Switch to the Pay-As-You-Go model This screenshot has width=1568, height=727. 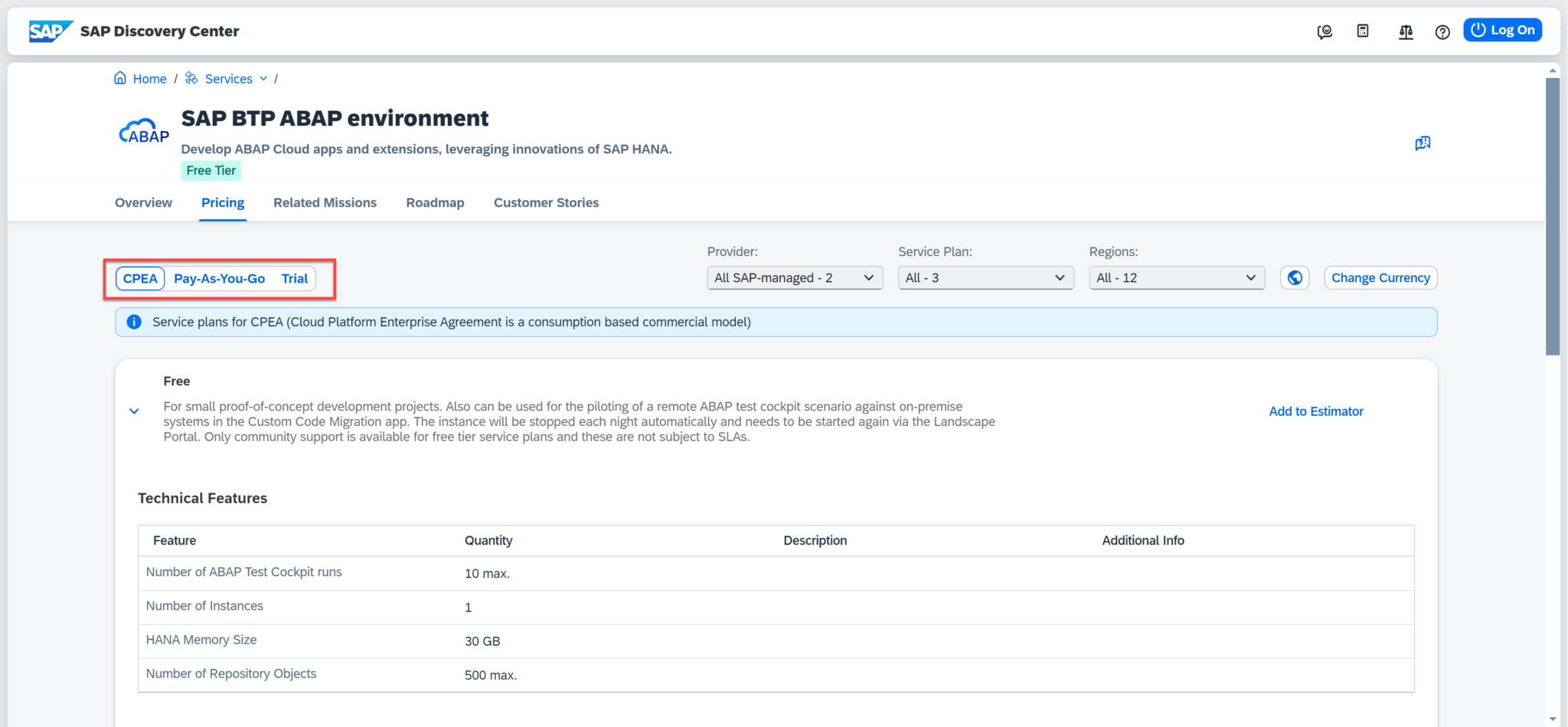tap(219, 278)
